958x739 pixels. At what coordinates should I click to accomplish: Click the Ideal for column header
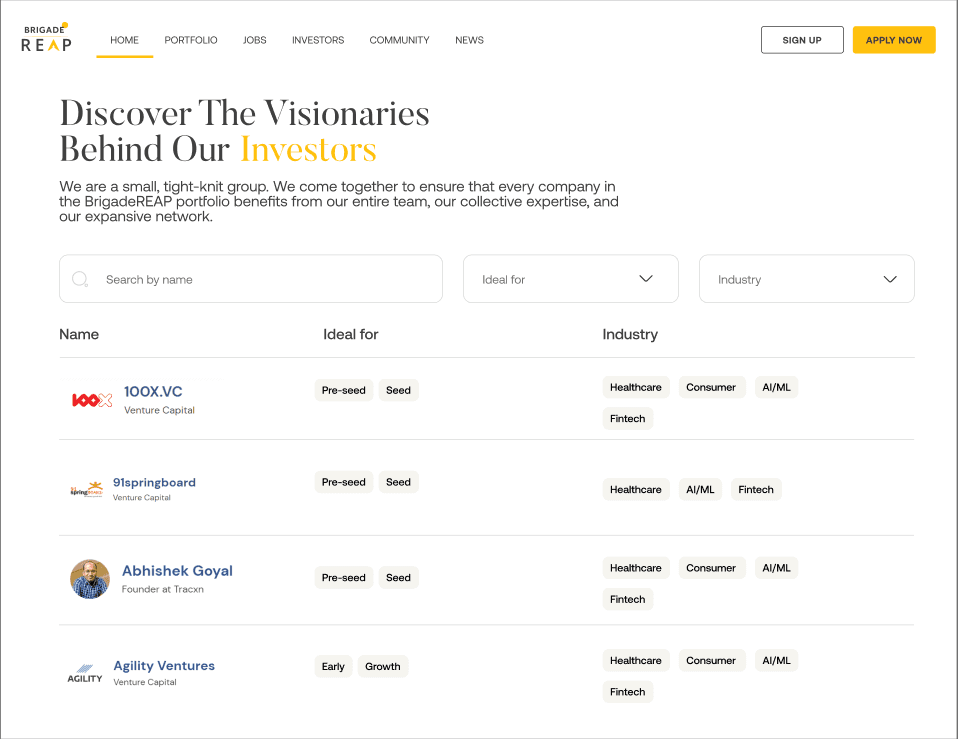[351, 334]
